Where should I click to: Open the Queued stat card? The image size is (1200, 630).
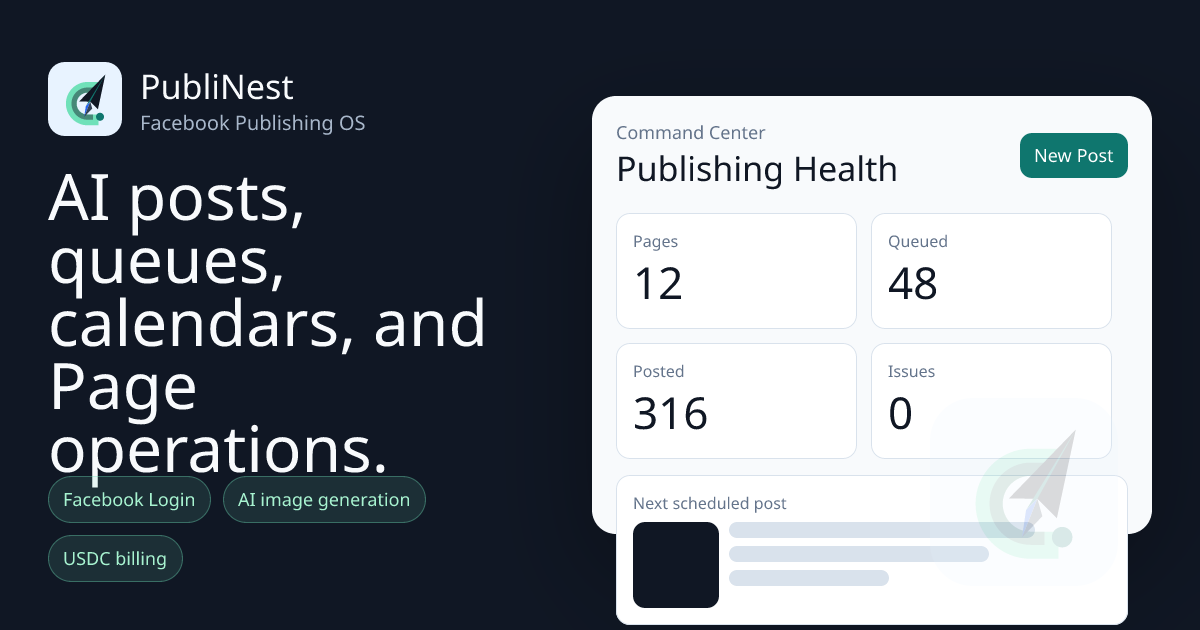tap(991, 271)
